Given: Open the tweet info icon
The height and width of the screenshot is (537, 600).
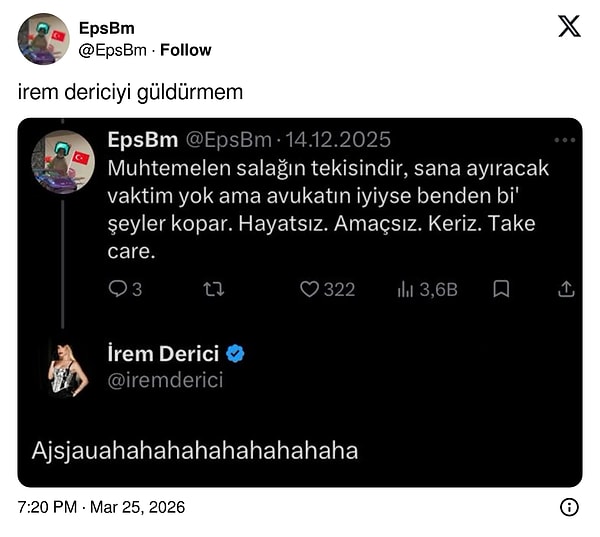Looking at the screenshot, I should tap(569, 507).
